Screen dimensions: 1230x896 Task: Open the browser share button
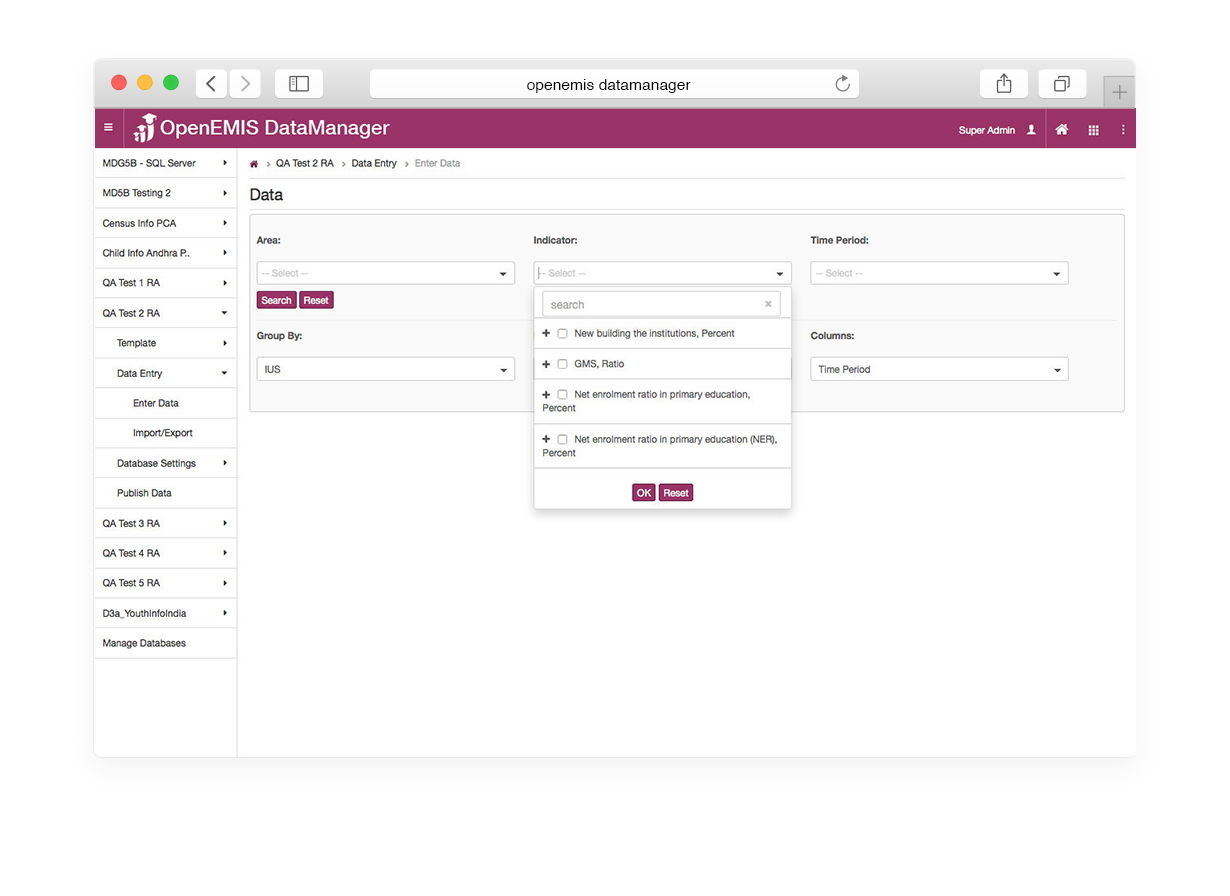click(1004, 84)
